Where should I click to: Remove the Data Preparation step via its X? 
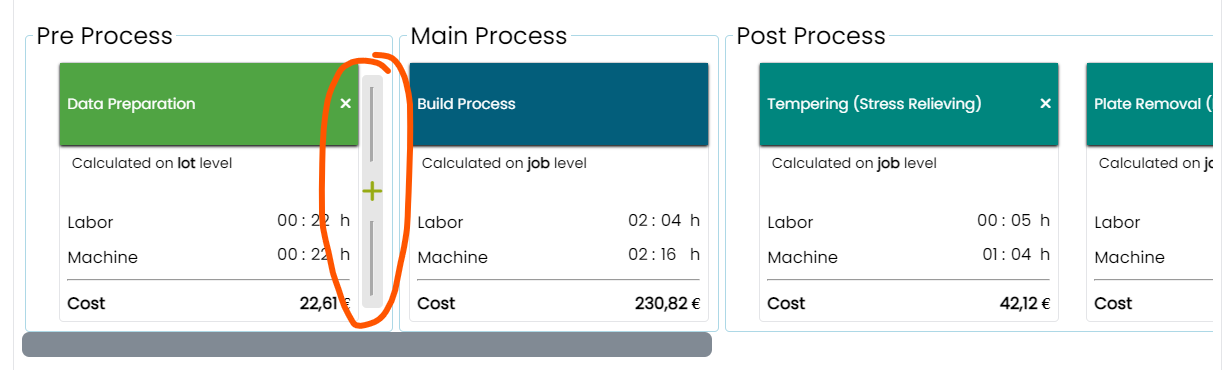pos(345,104)
